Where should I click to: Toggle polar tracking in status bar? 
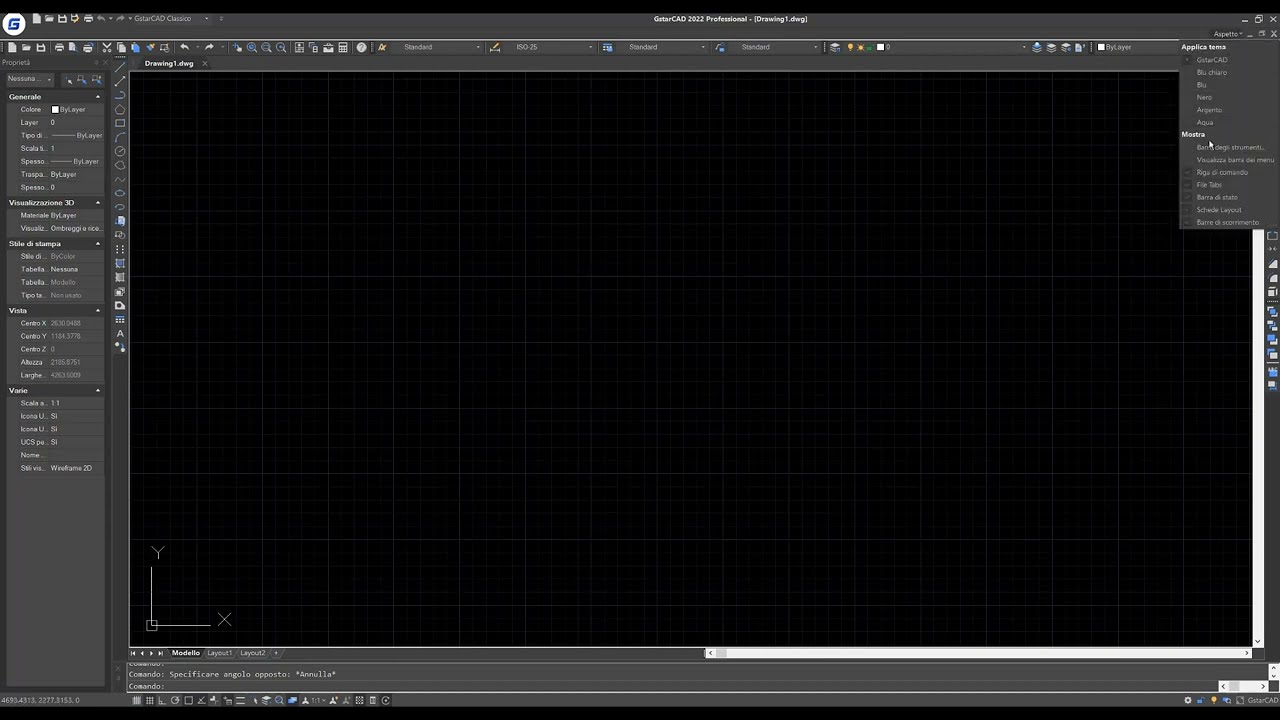175,700
